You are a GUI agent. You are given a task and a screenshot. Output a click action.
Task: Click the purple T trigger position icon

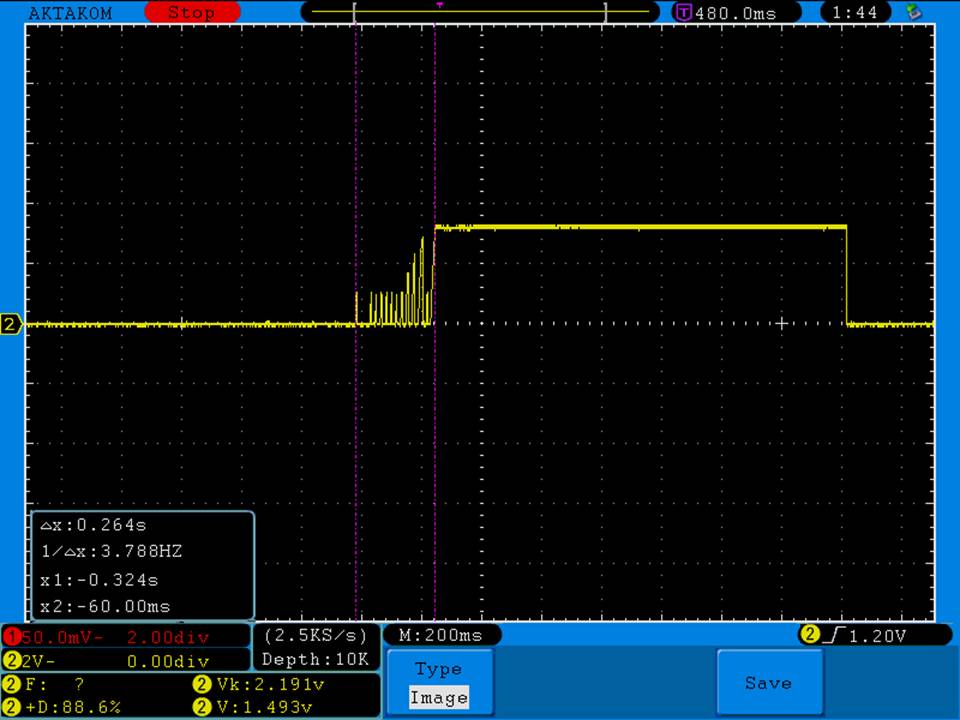pyautogui.click(x=684, y=13)
